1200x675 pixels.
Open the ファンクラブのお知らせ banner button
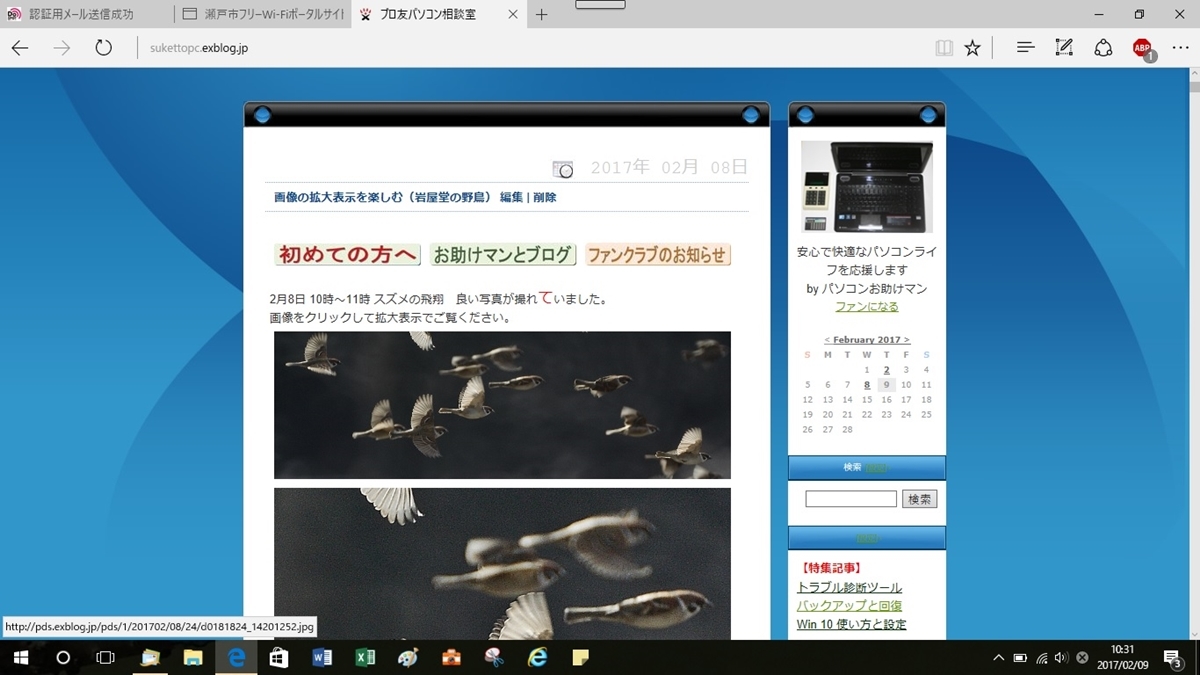[658, 255]
